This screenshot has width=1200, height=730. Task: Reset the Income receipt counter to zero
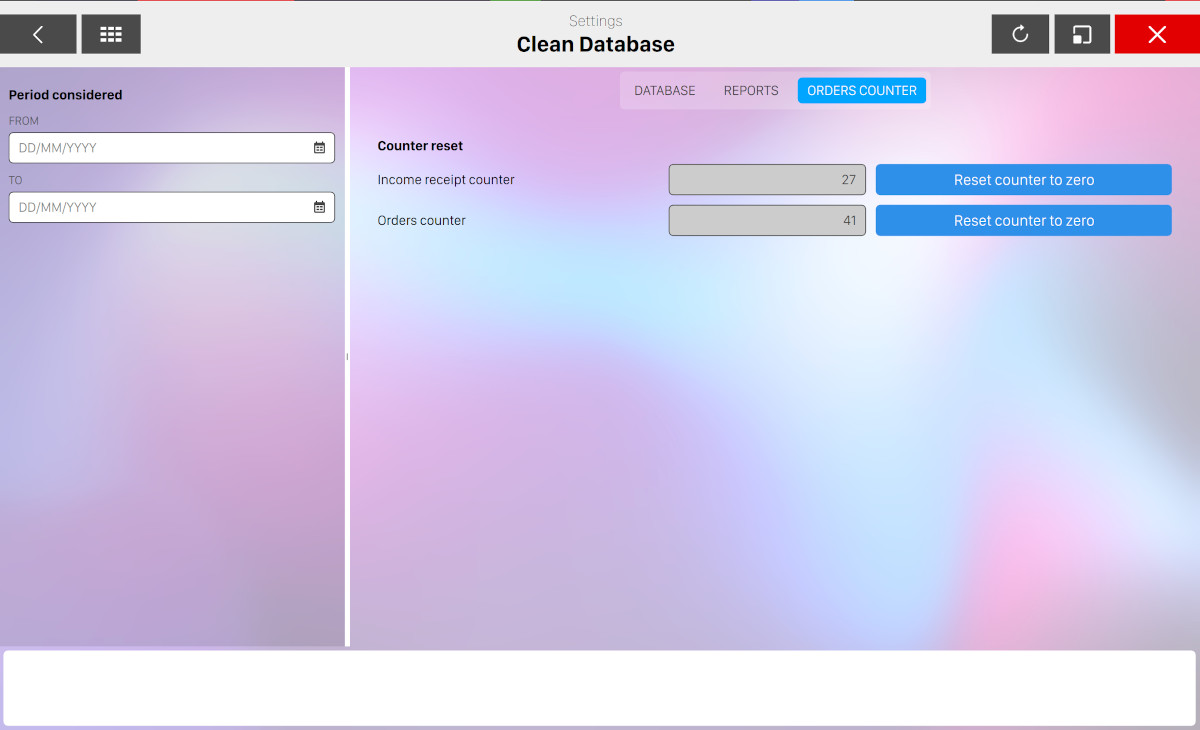click(x=1023, y=180)
